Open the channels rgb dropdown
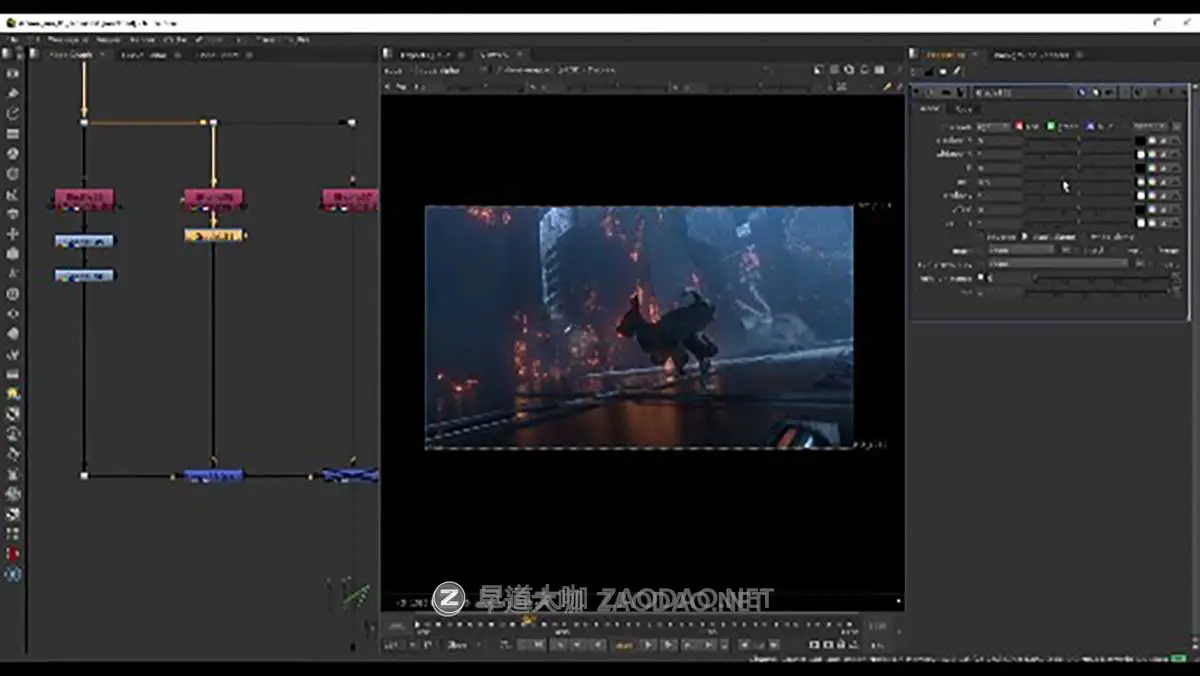1200x676 pixels. (x=994, y=127)
